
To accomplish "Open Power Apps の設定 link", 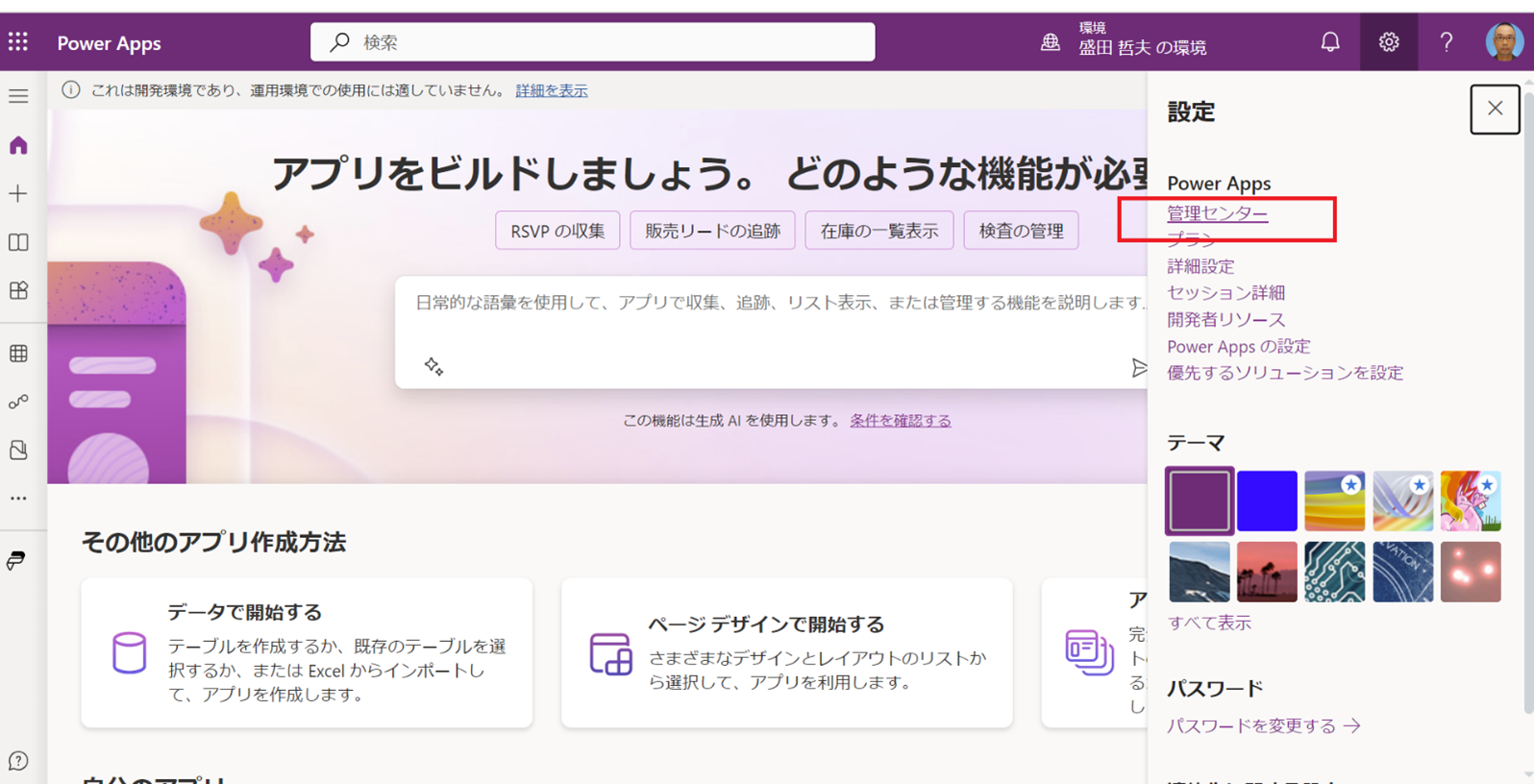I will pos(1238,346).
